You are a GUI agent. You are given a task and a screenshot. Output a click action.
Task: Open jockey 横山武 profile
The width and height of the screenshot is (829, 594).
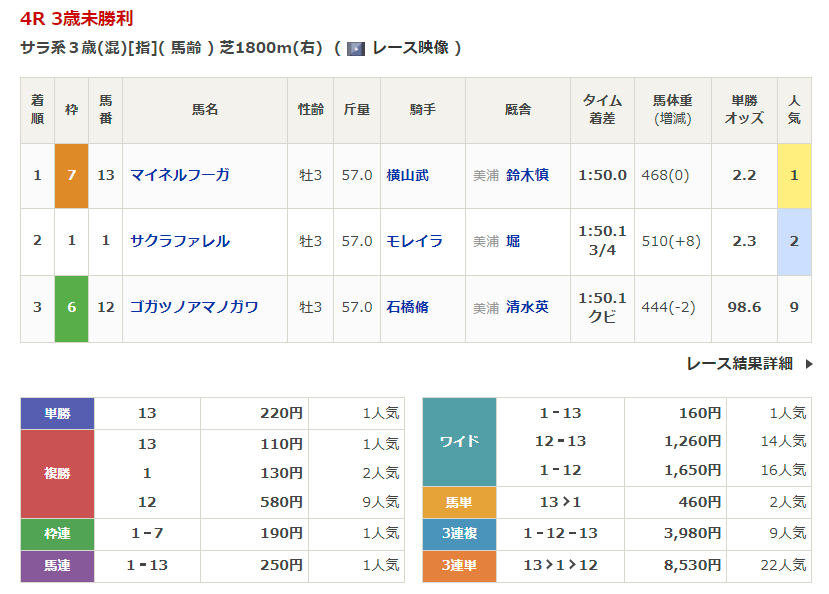click(x=408, y=175)
